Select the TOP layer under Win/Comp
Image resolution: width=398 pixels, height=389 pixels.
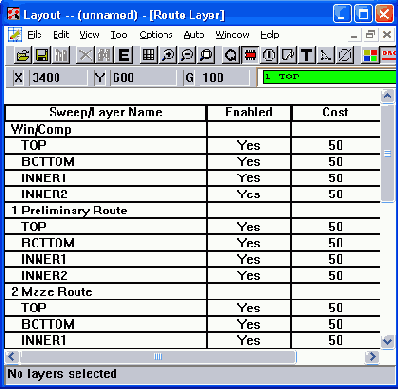[106, 145]
